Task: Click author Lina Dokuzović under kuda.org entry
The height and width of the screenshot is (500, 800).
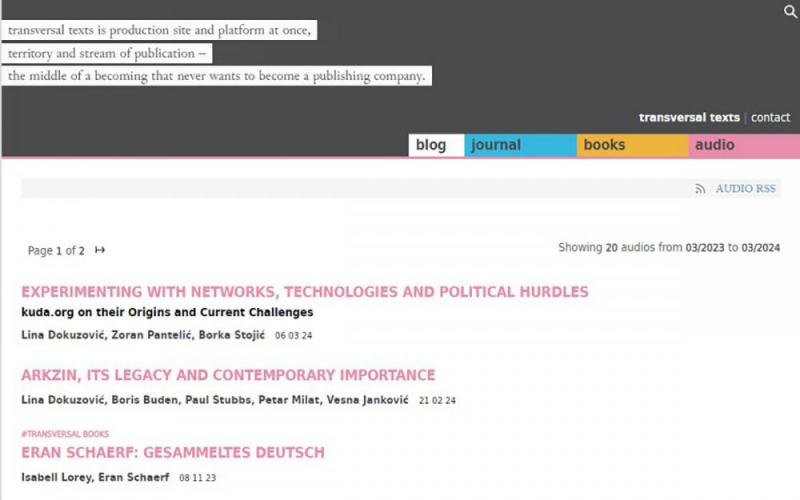Action: (63, 335)
